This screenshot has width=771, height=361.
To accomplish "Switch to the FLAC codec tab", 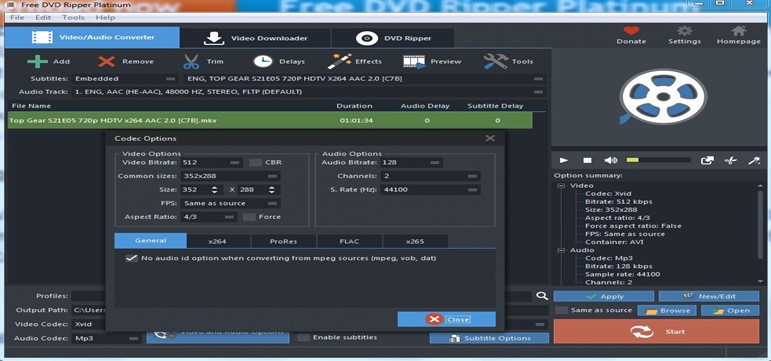I will click(349, 241).
